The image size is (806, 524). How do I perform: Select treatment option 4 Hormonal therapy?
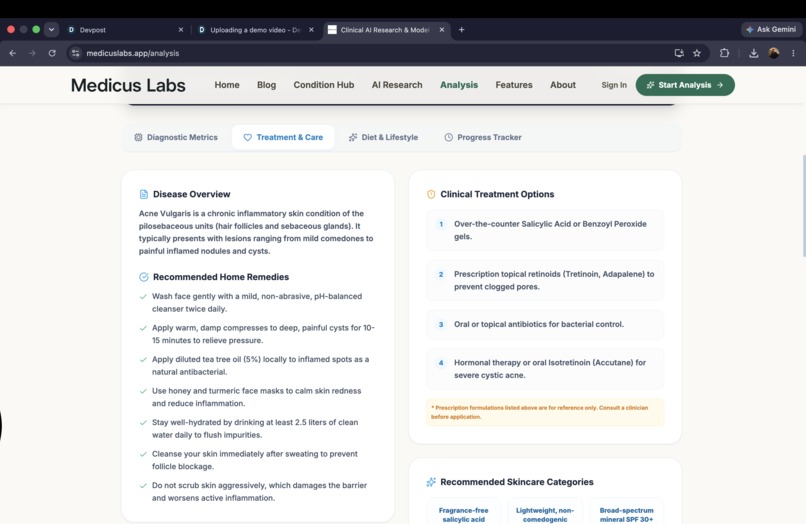click(545, 369)
